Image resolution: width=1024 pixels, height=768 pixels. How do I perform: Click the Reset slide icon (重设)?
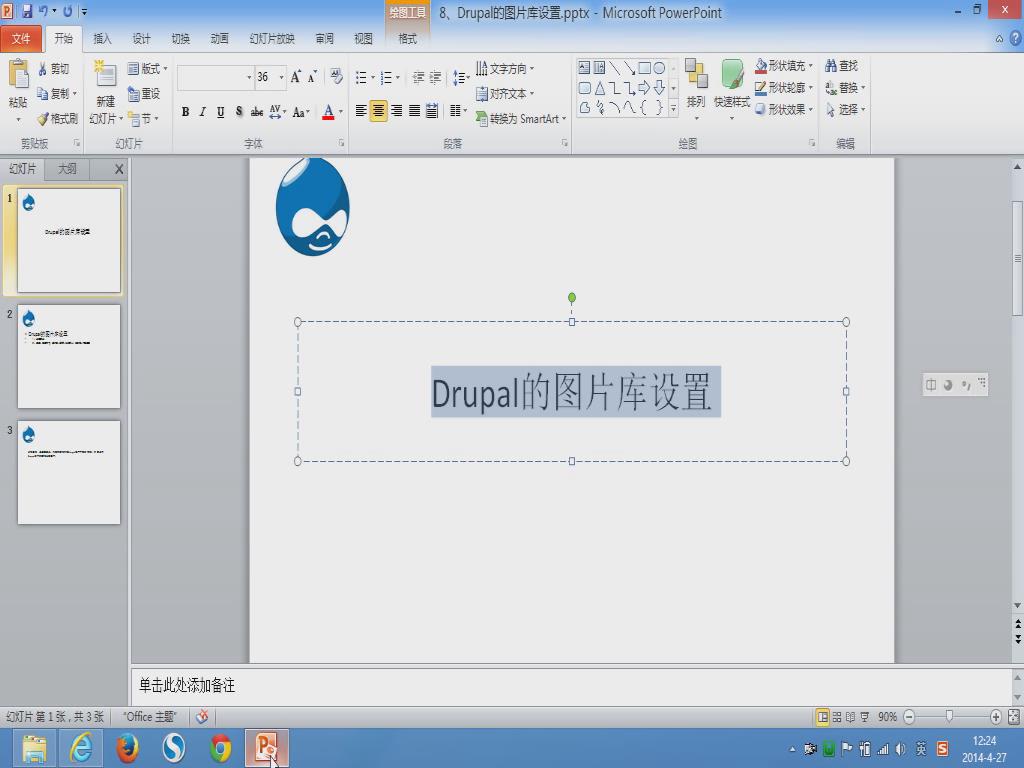pyautogui.click(x=134, y=94)
